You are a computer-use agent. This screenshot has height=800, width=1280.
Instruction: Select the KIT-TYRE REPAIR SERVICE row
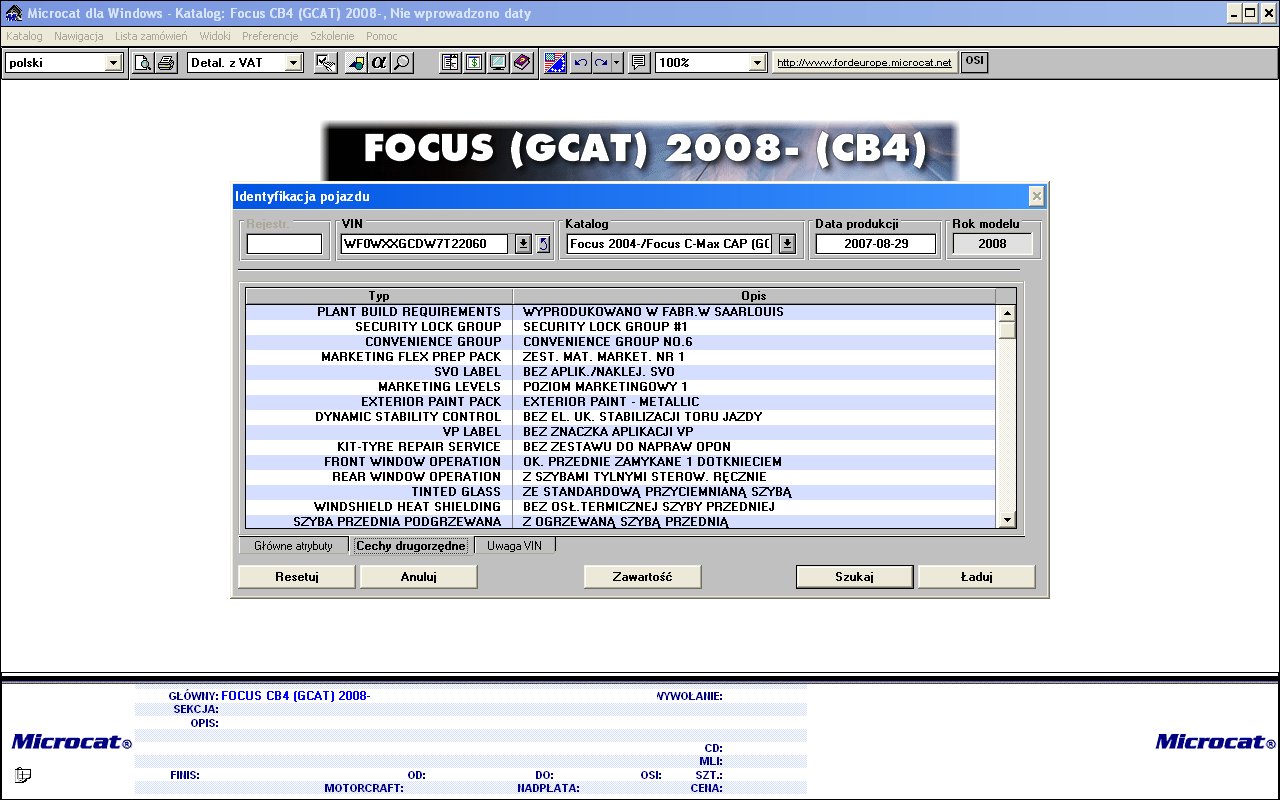click(x=621, y=447)
